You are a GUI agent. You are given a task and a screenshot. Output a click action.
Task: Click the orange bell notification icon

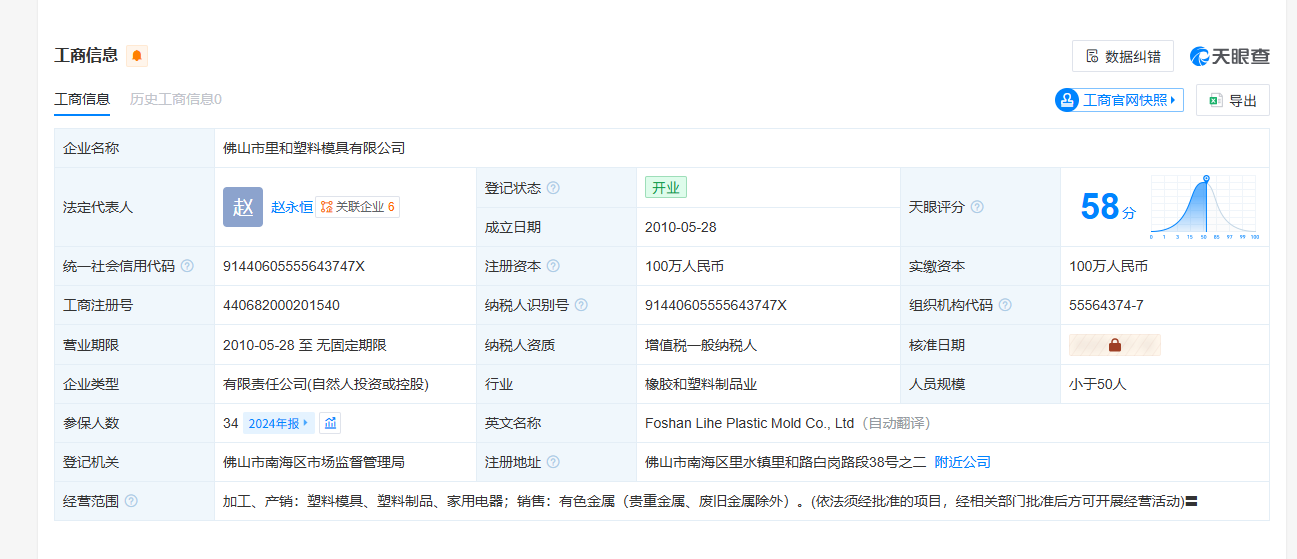(137, 56)
